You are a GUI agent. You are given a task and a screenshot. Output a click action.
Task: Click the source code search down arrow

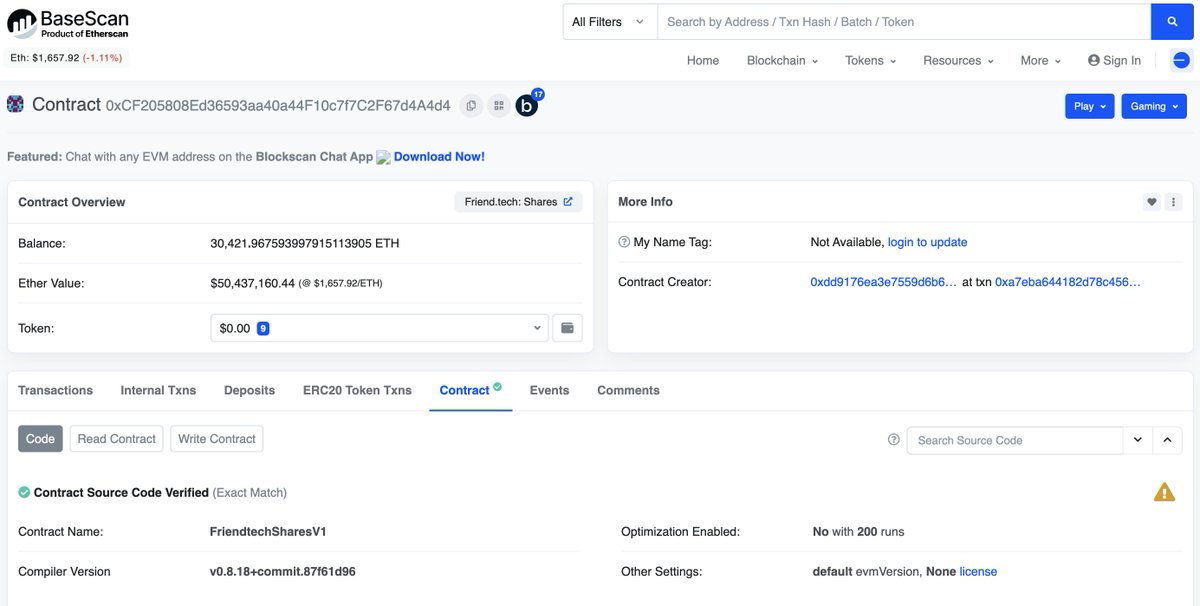1138,440
